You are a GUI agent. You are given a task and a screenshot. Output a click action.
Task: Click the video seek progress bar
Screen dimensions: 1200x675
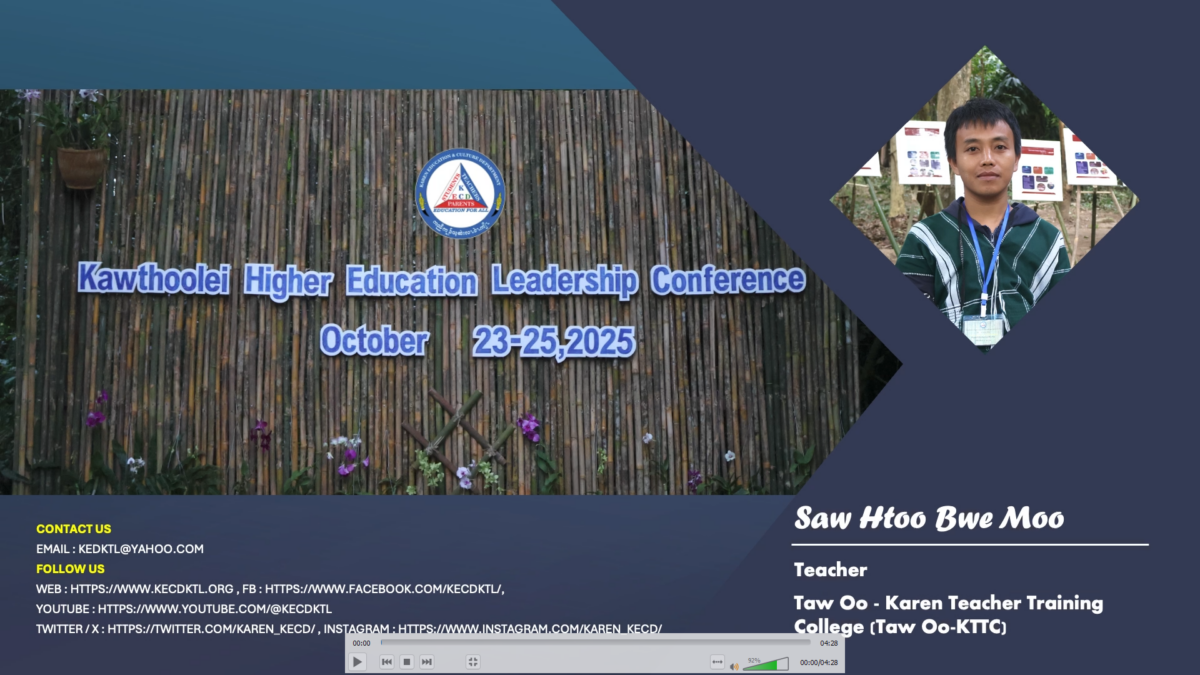click(x=595, y=643)
